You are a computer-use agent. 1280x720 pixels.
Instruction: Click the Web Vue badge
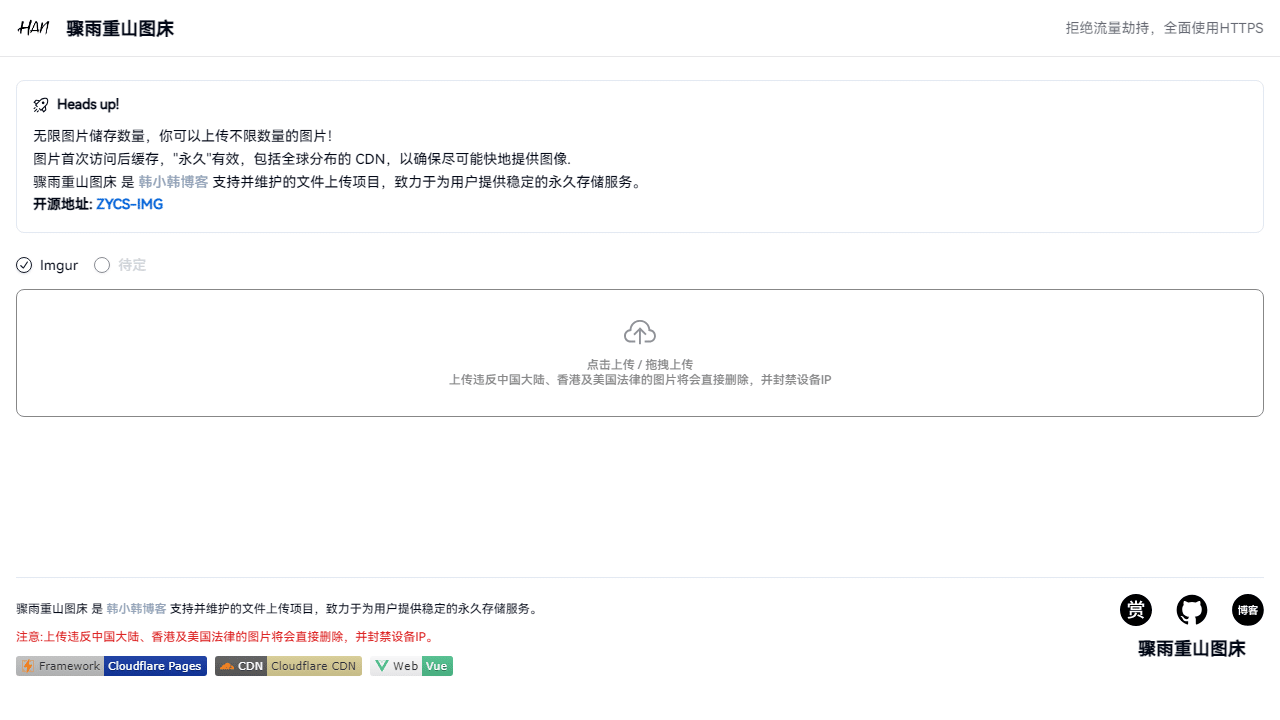411,666
